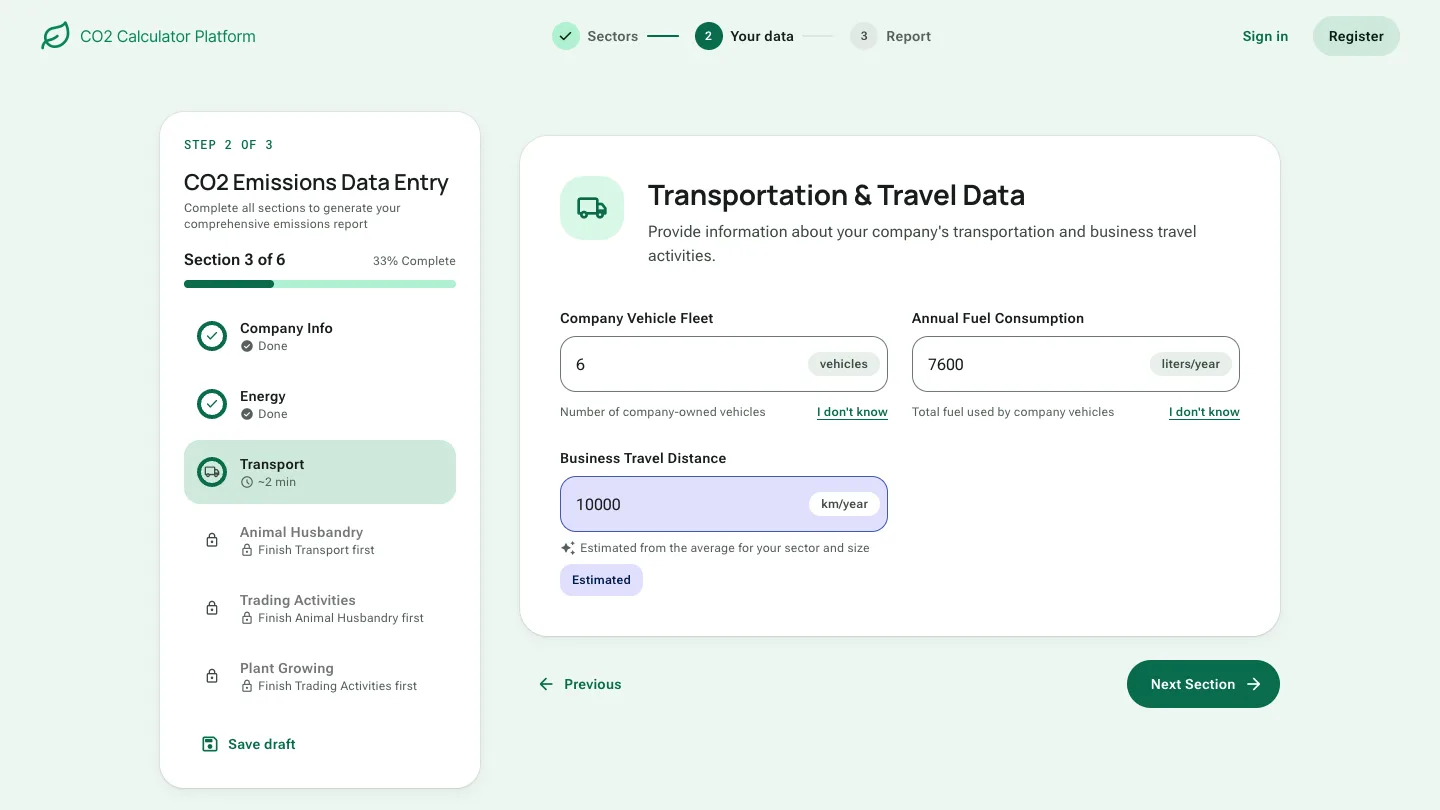1440x810 pixels.
Task: Select the locked Plant Growing section
Action: pos(320,676)
